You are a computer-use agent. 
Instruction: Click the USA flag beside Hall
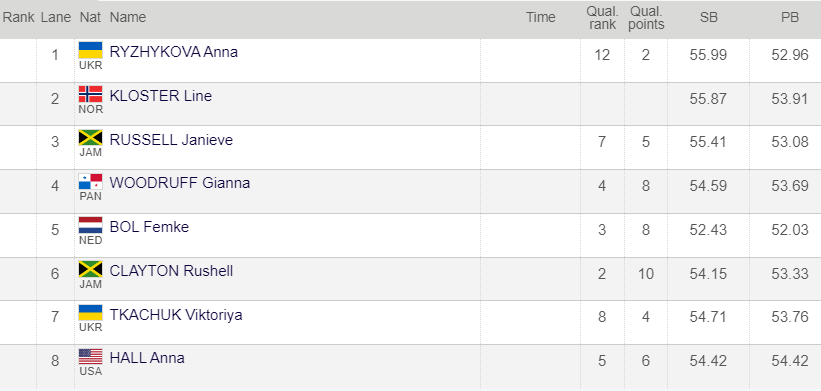(91, 357)
